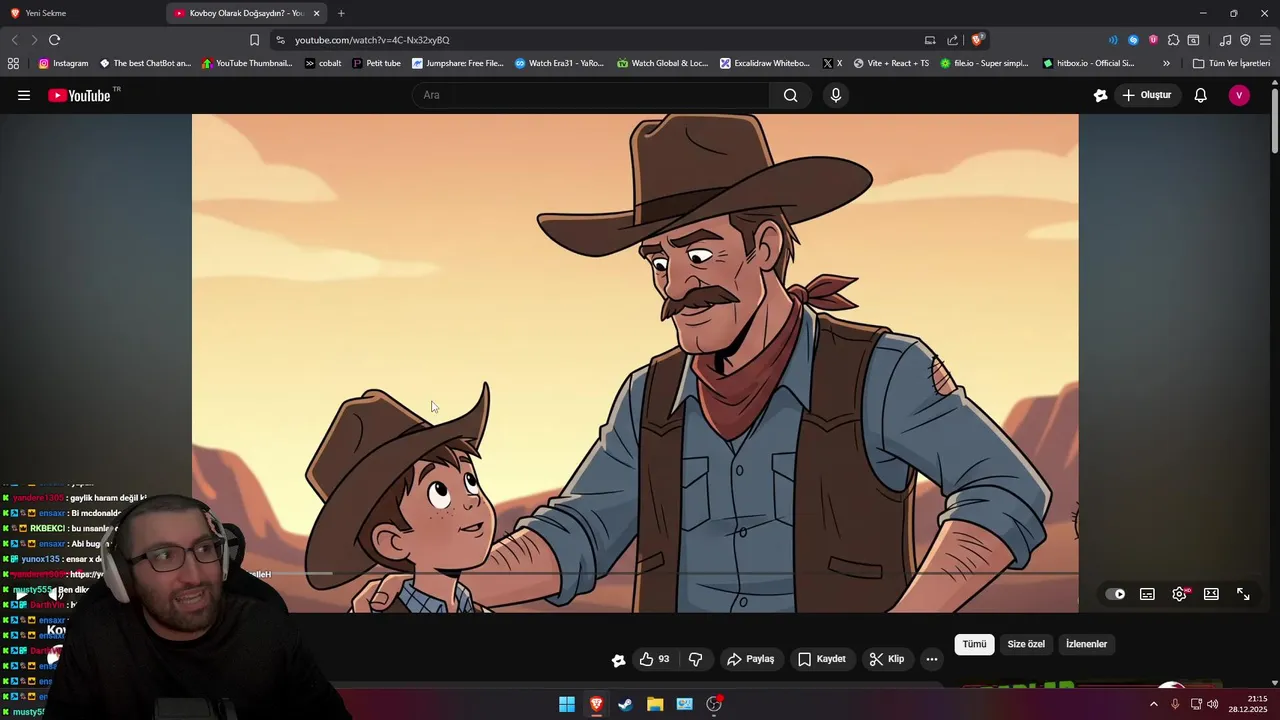Open the Petit tube bookmark
The height and width of the screenshot is (720, 1280).
pyautogui.click(x=376, y=63)
